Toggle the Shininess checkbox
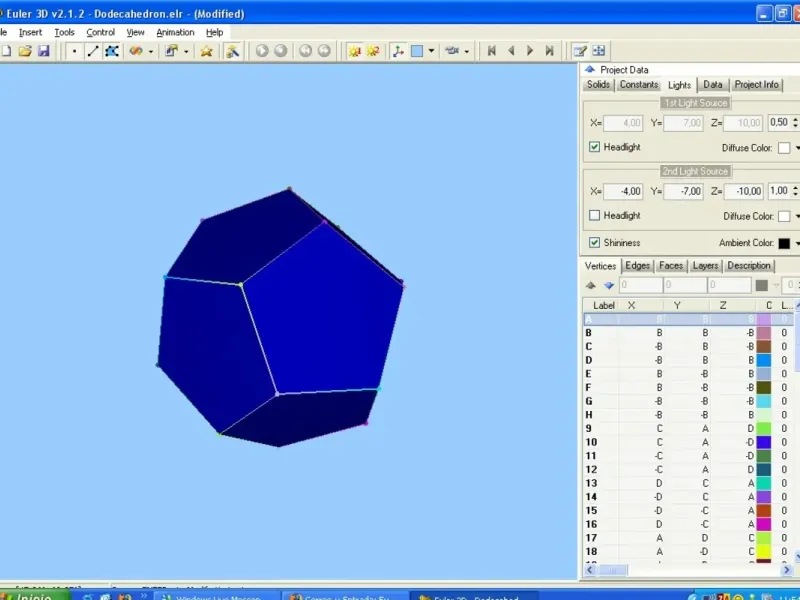 (595, 243)
